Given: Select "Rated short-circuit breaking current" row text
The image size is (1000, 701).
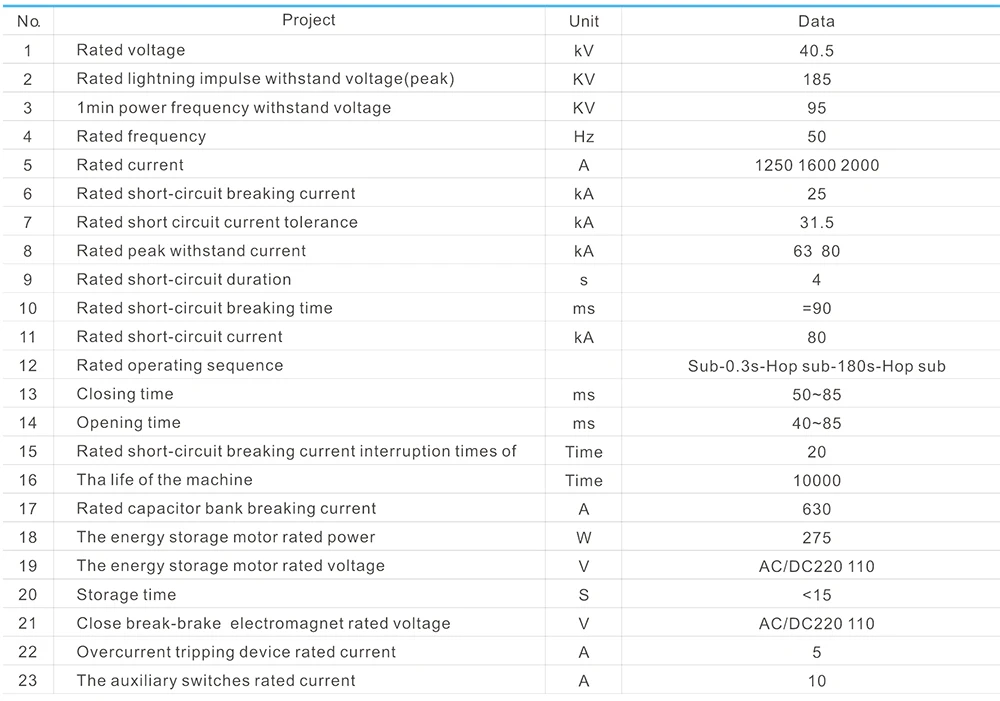Looking at the screenshot, I should click(x=215, y=193).
